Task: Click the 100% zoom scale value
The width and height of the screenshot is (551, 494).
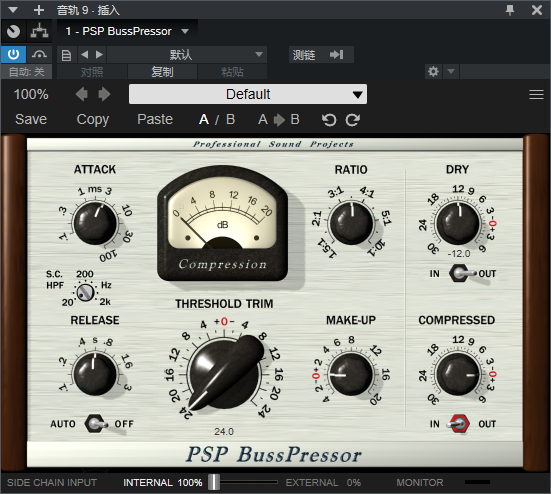Action: [31, 94]
